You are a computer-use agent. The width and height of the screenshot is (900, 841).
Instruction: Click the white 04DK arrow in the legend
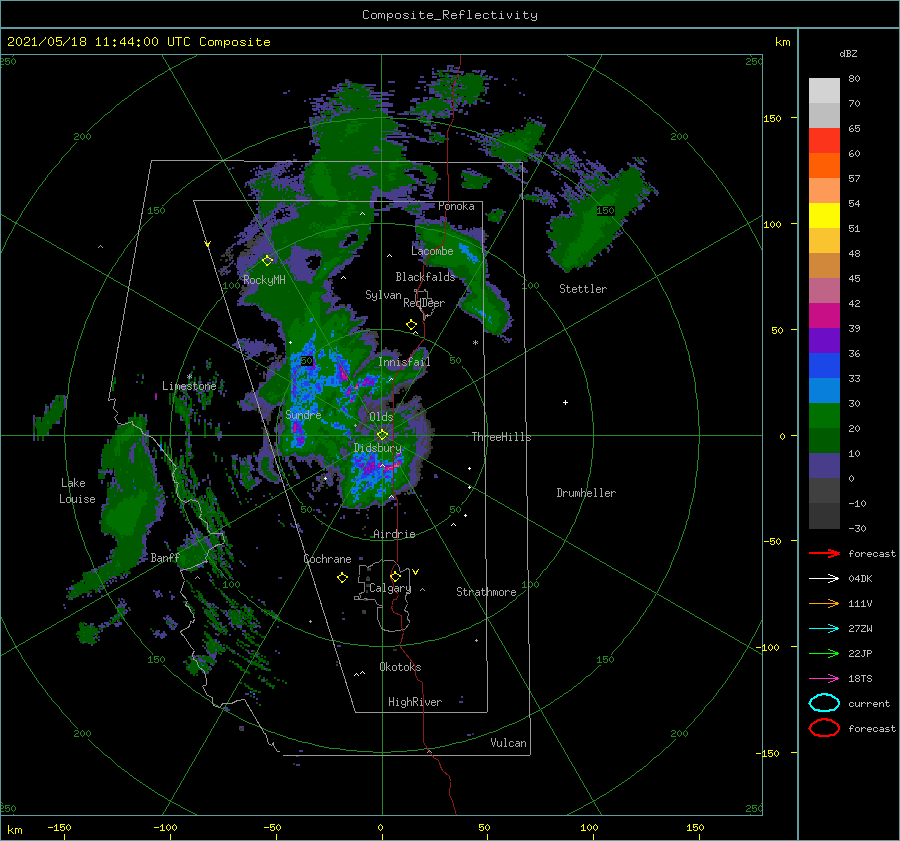[824, 578]
